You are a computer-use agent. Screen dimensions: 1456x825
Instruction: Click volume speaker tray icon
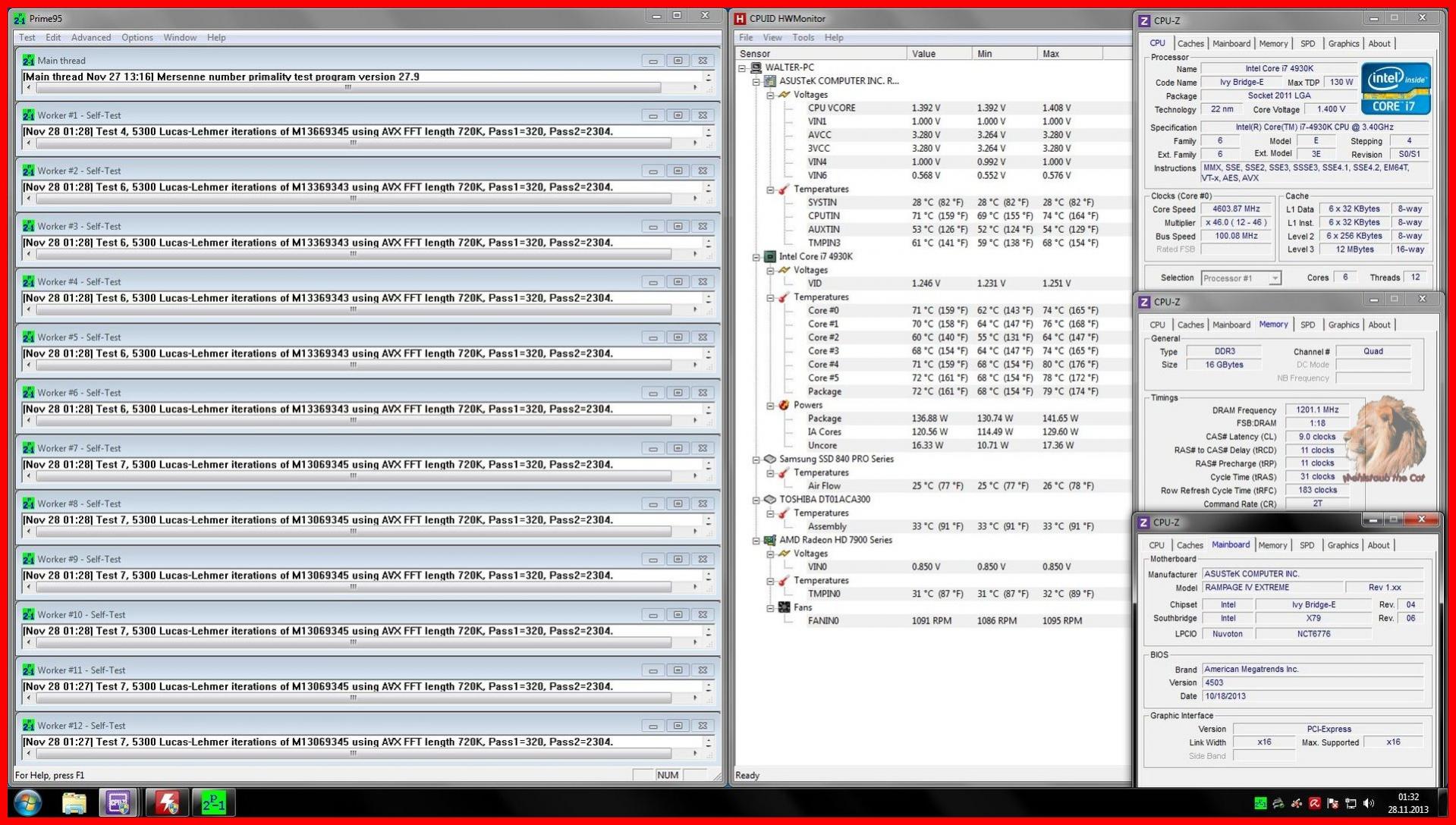[1370, 803]
